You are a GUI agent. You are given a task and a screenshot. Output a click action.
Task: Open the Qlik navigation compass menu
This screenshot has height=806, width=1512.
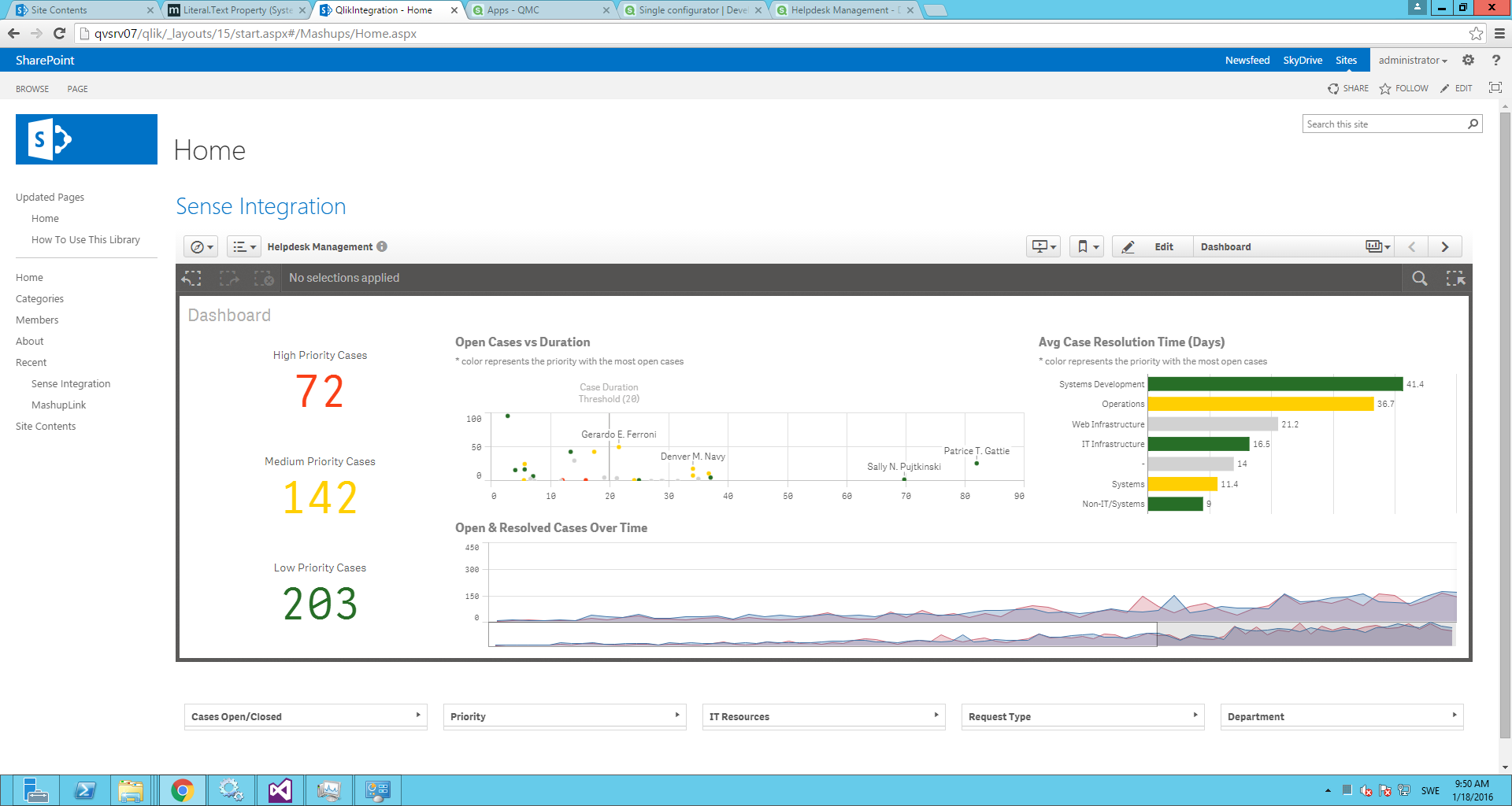coord(202,247)
